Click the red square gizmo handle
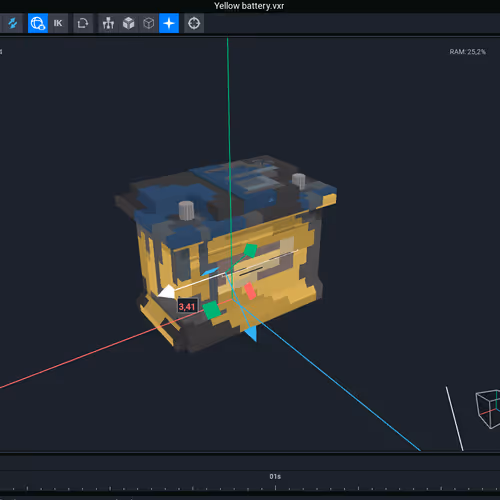This screenshot has width=500, height=500. coord(250,291)
